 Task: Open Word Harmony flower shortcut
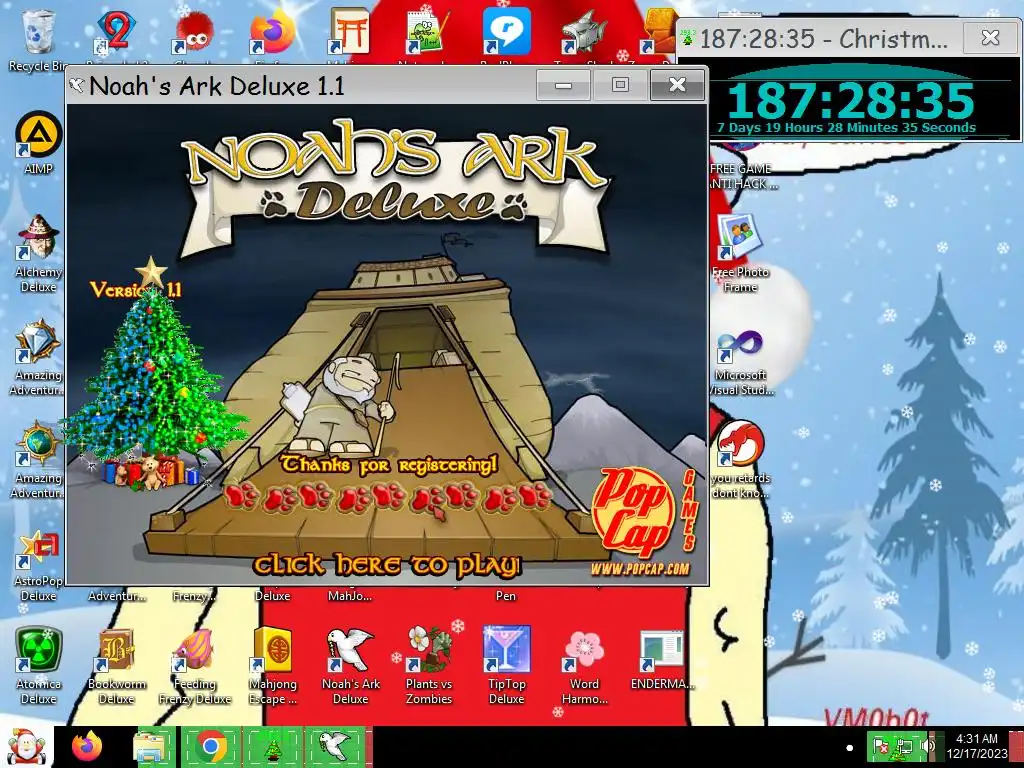pyautogui.click(x=584, y=666)
